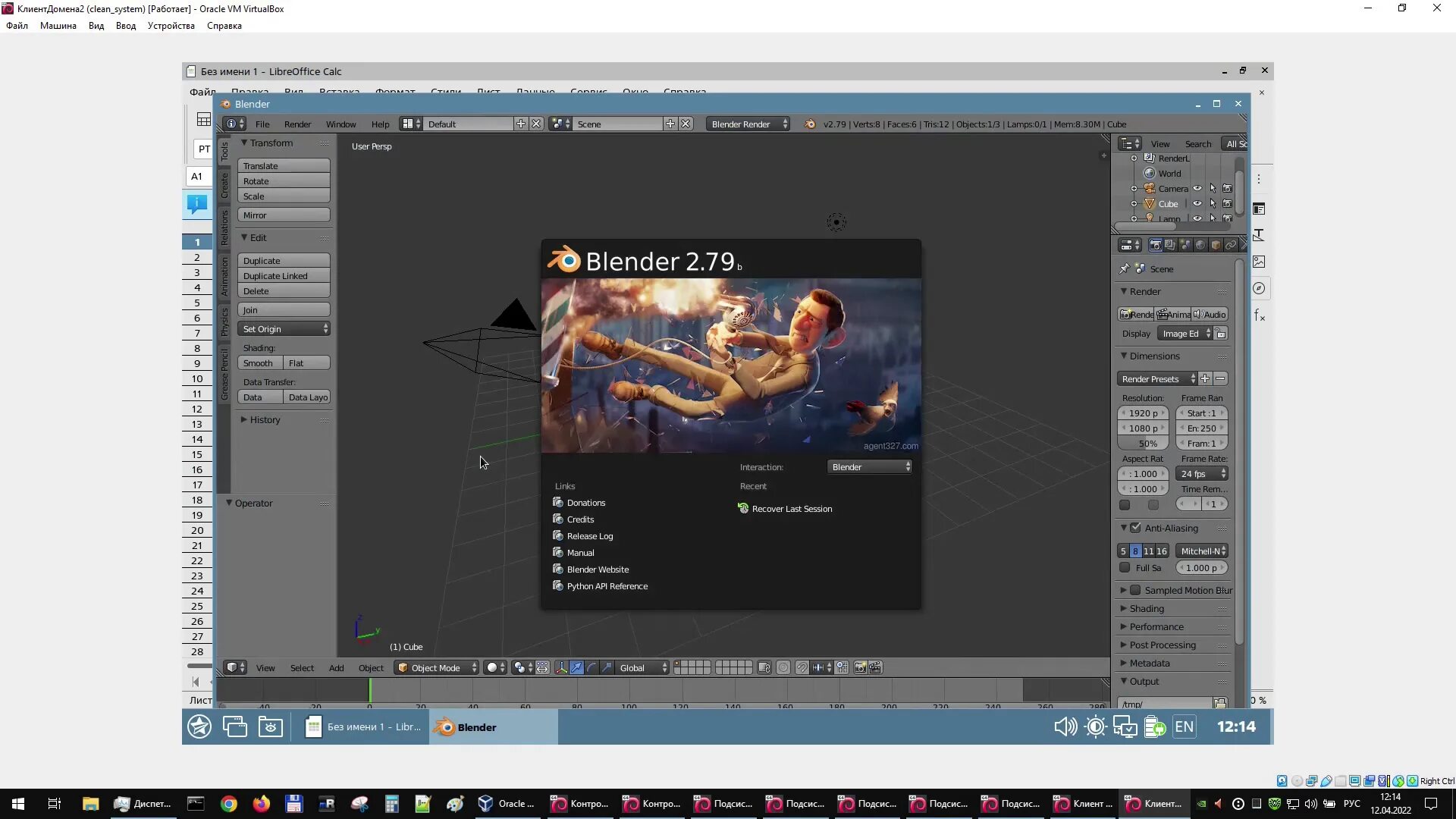The height and width of the screenshot is (819, 1456).
Task: Open output folder browser icon
Action: coord(1220,704)
